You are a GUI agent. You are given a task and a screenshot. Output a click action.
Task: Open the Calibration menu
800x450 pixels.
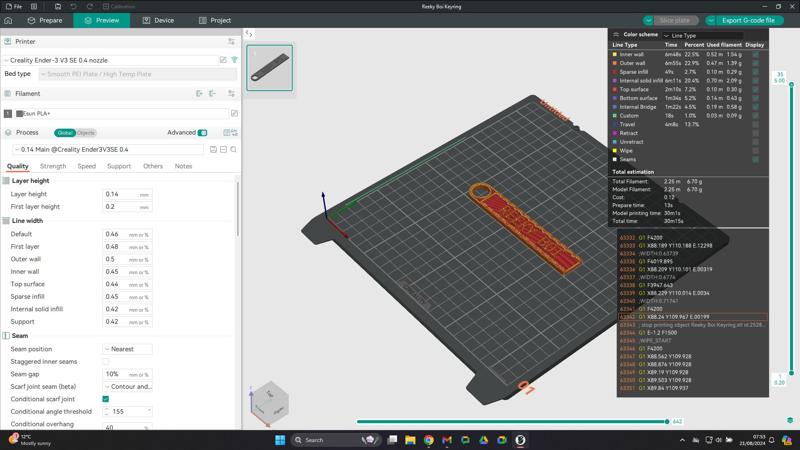tap(118, 7)
